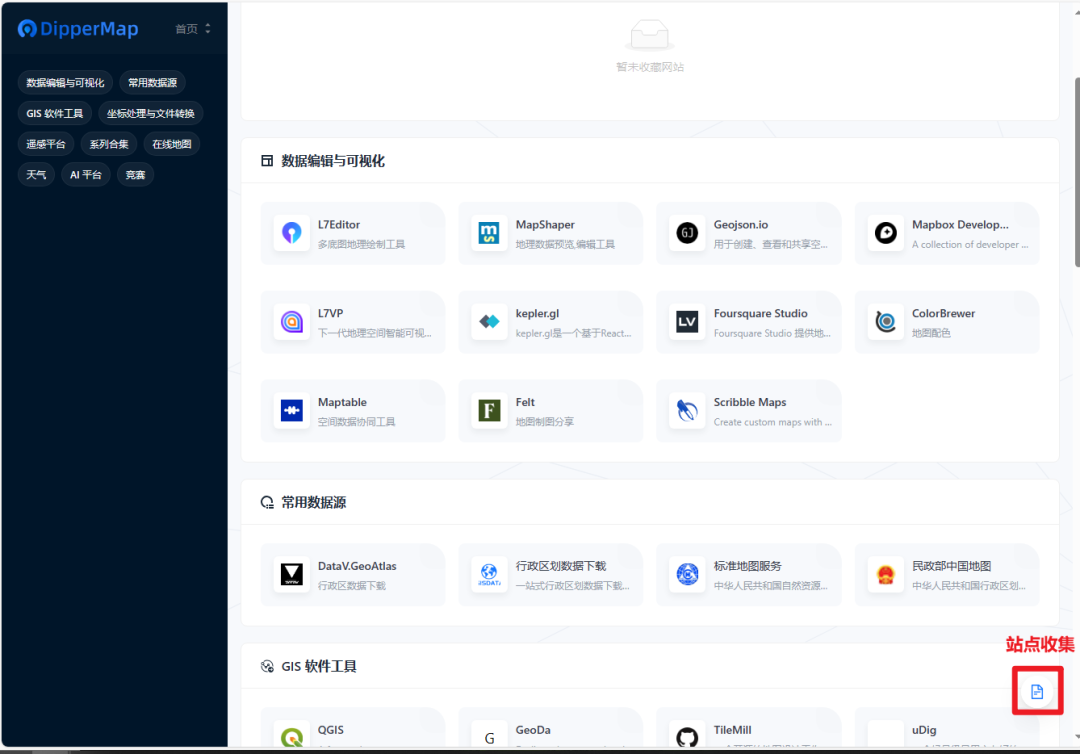The width and height of the screenshot is (1080, 754).
Task: Open the L7Editor mapping tool
Action: pos(291,233)
